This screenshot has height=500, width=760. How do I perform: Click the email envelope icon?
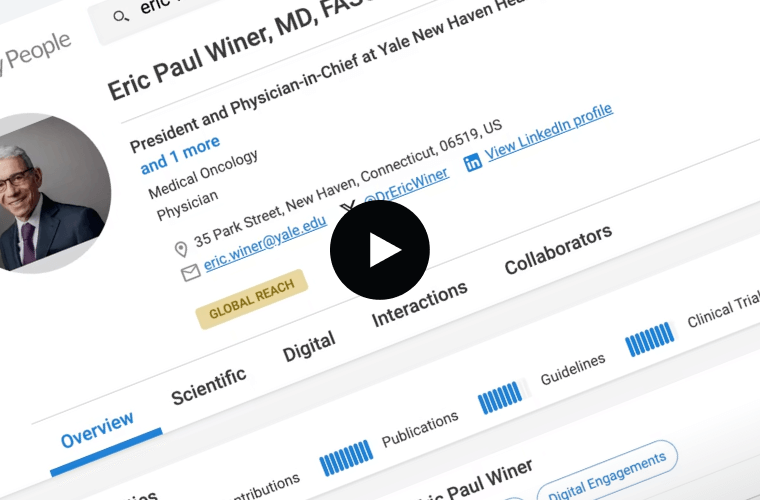coord(190,273)
